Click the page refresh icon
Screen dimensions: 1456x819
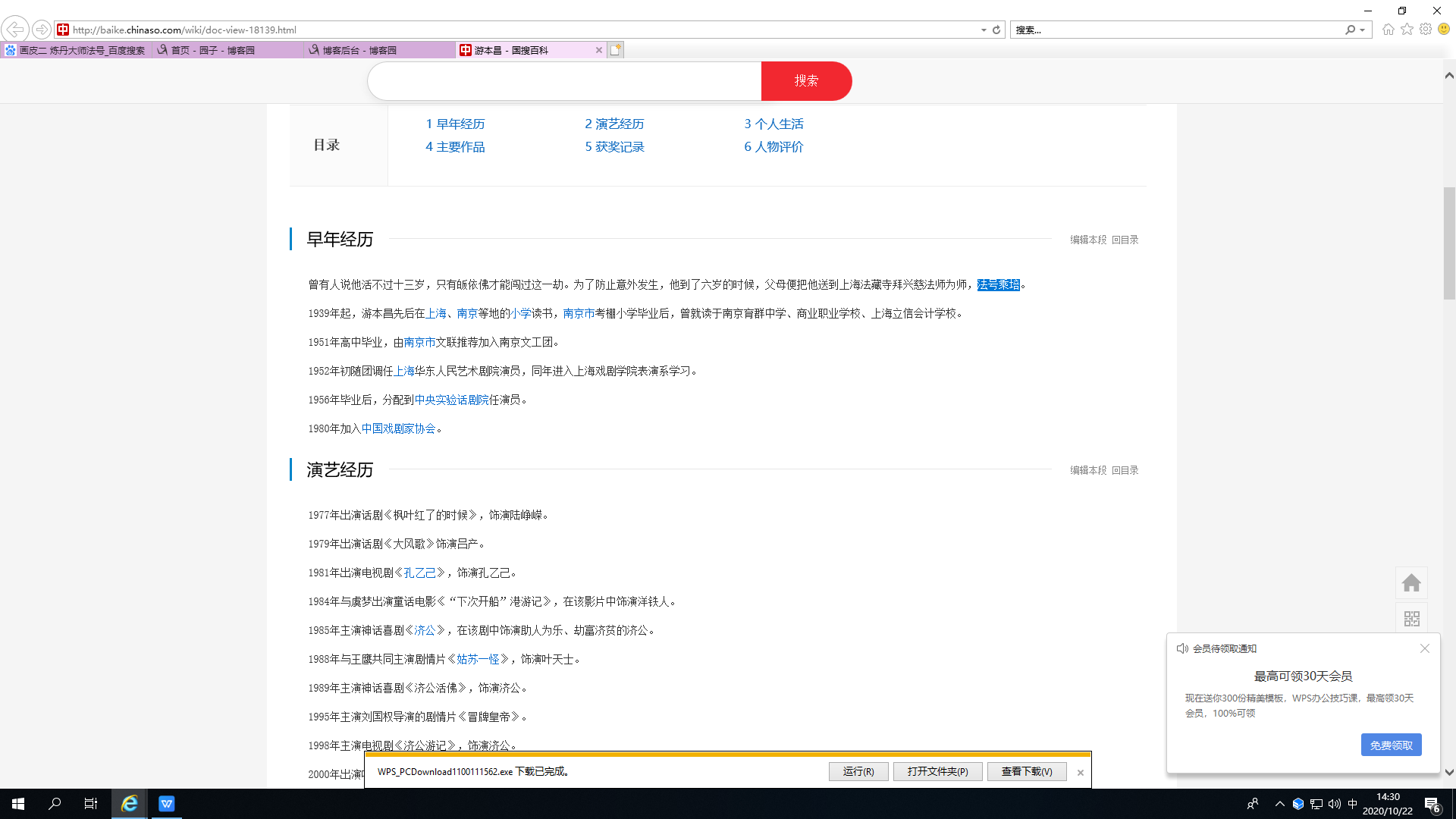[x=996, y=30]
